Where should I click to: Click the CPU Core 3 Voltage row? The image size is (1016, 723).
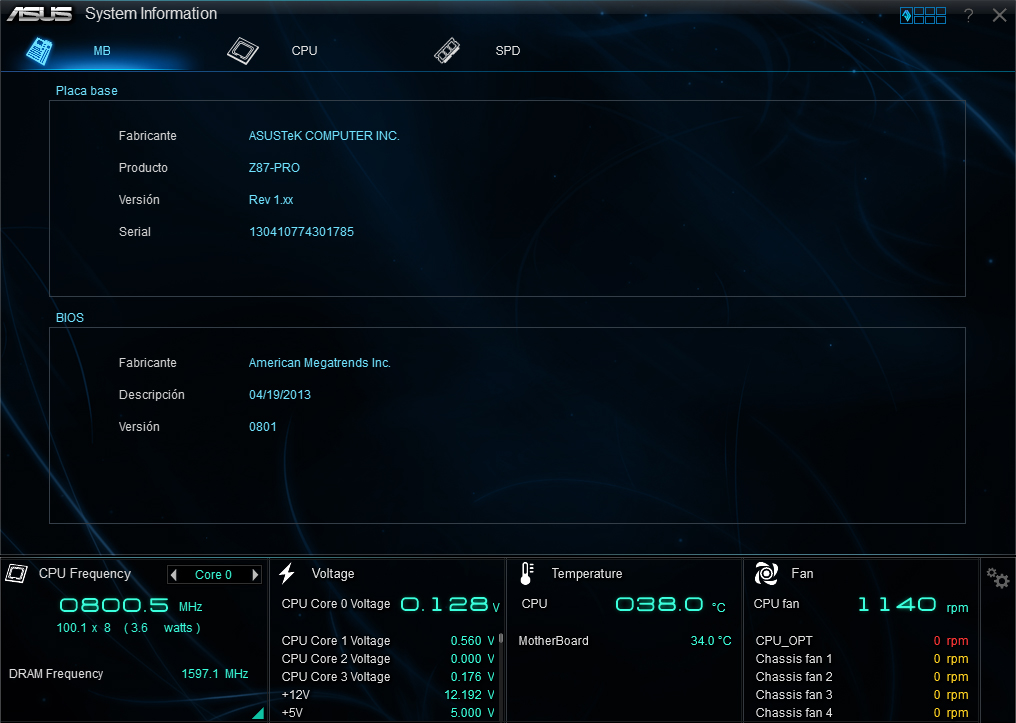(x=387, y=677)
